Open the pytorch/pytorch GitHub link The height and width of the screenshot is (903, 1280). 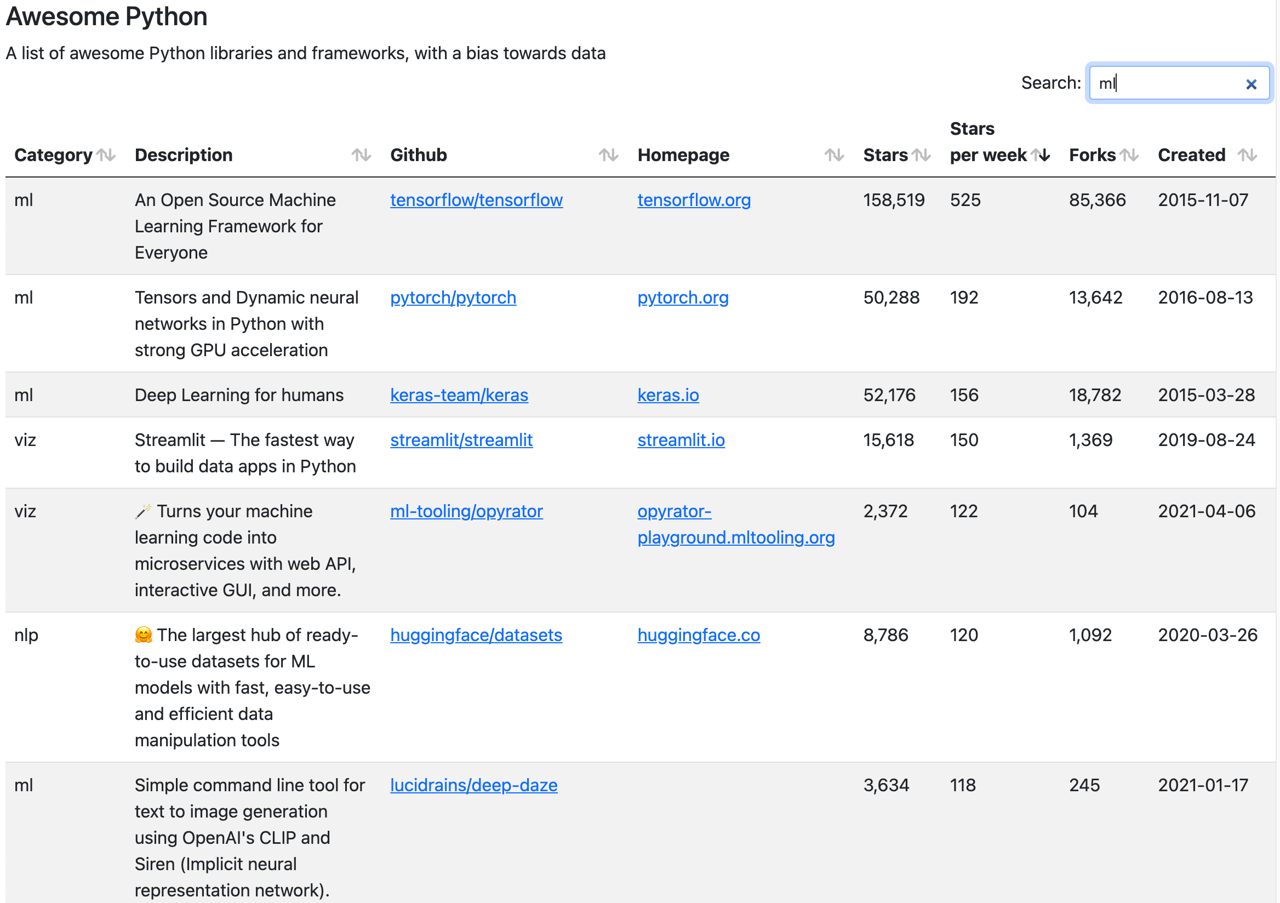point(453,298)
